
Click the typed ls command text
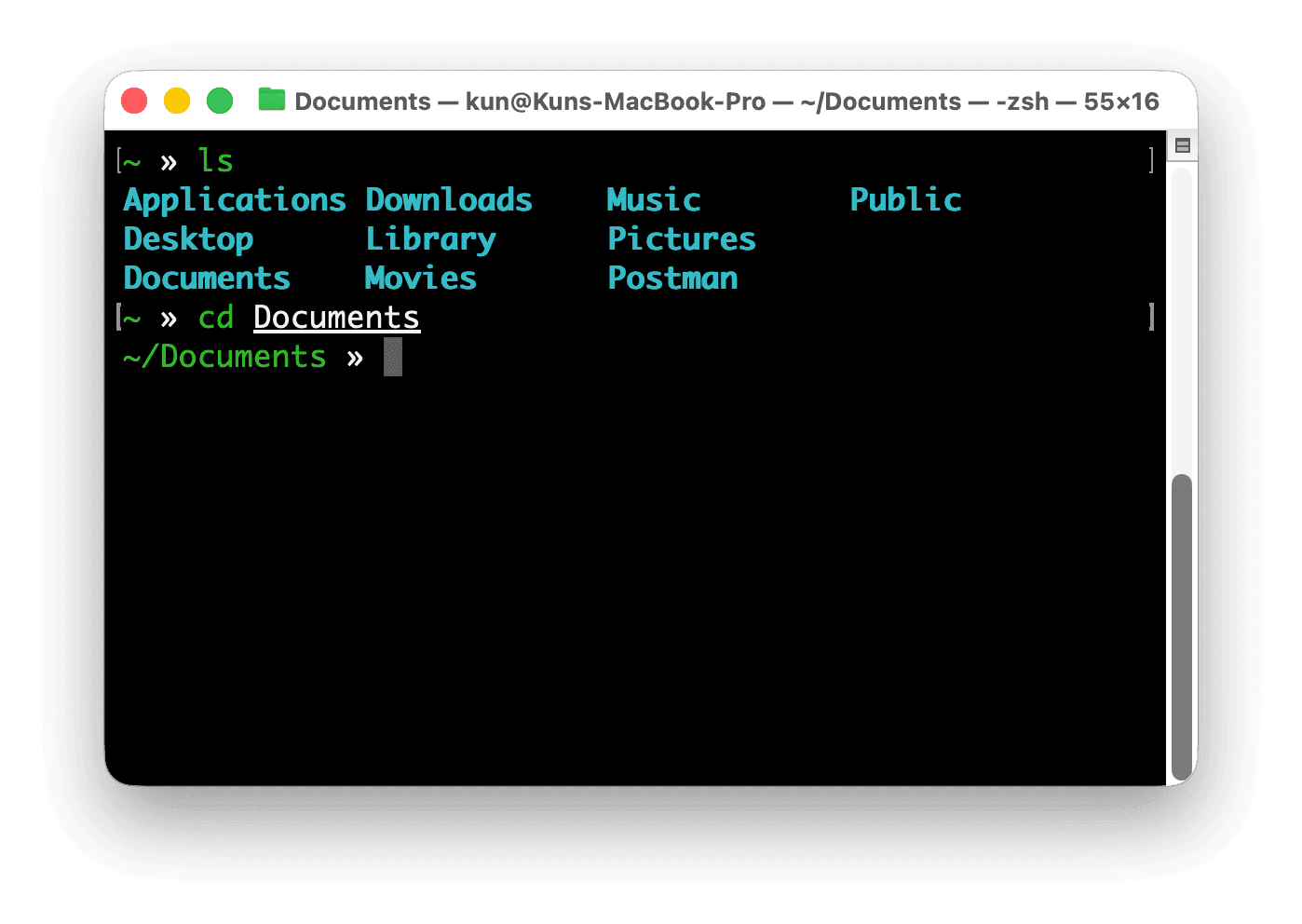tap(215, 161)
